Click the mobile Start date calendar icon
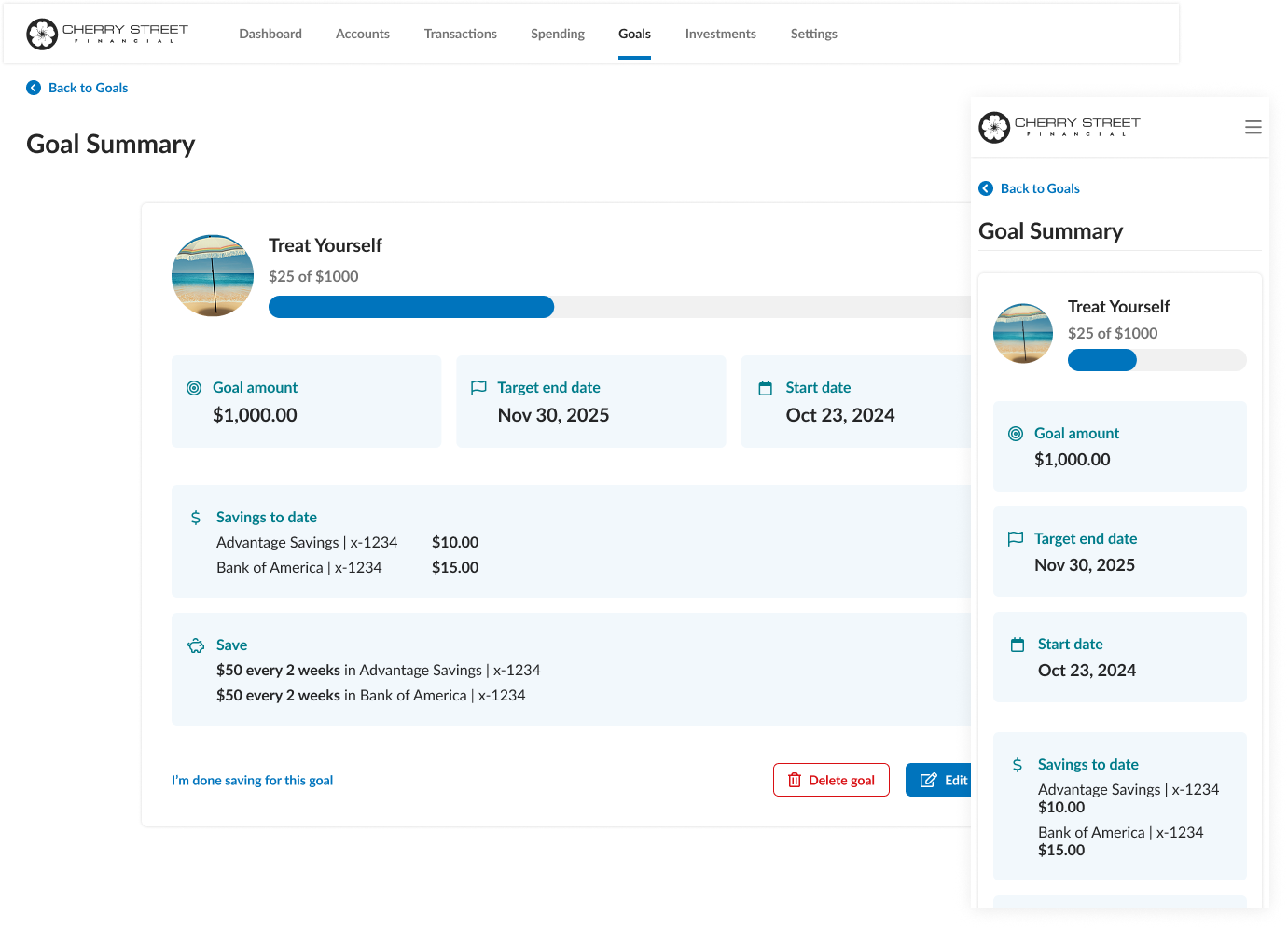Viewport: 1288px width, 929px height. [1018, 645]
